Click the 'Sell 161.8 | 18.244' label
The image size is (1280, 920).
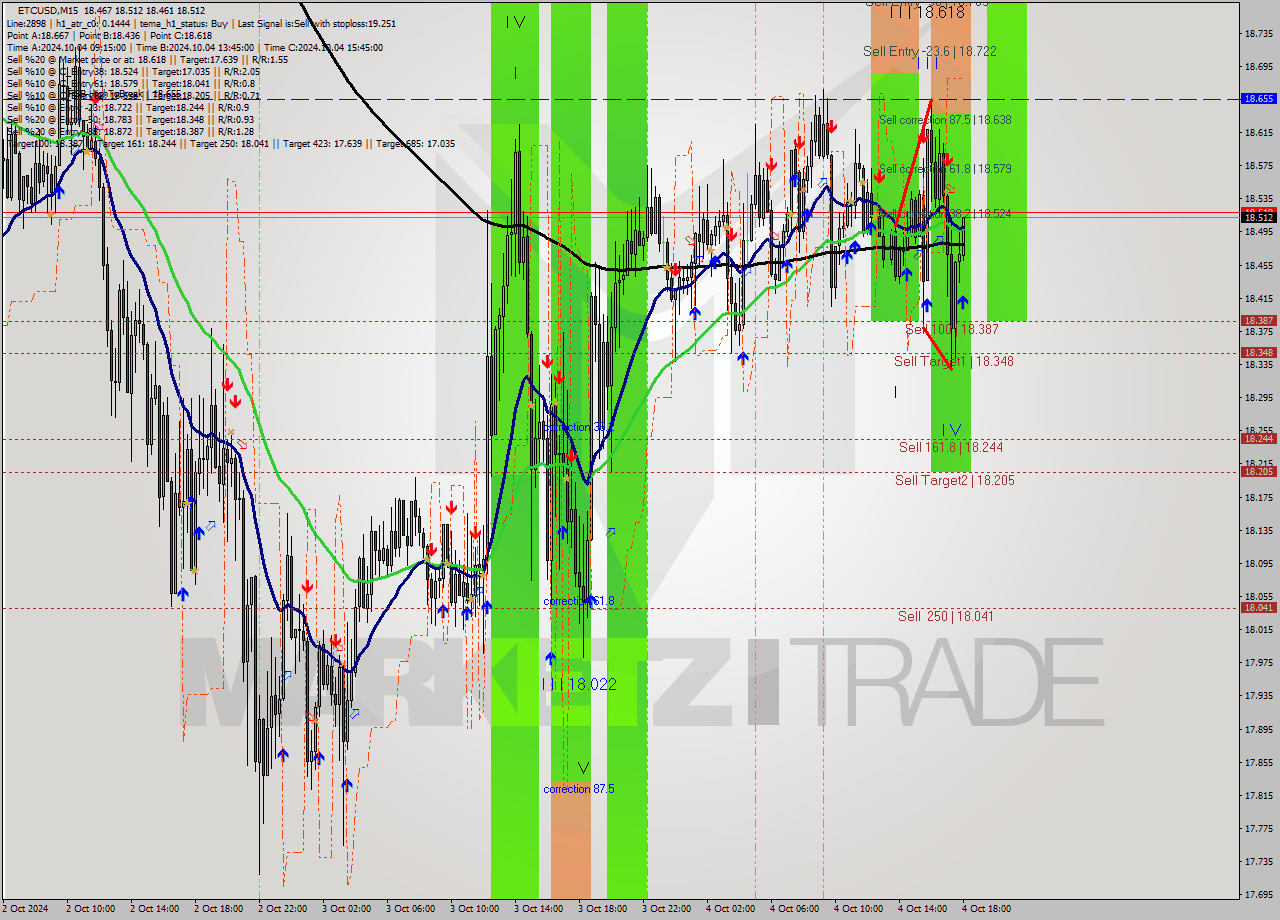tap(950, 447)
